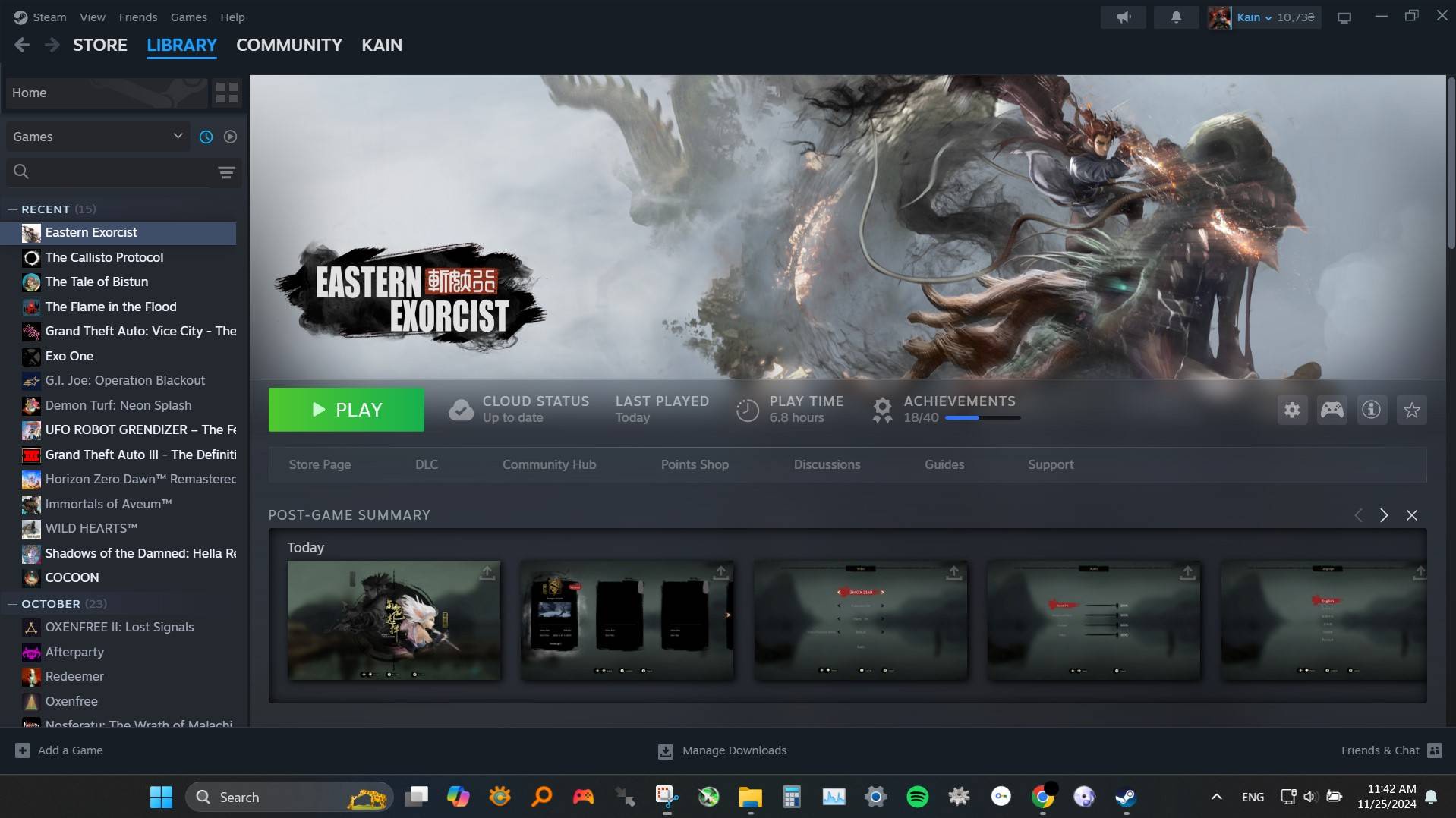
Task: Add Eastern Exorcist to favorites star
Action: point(1412,410)
